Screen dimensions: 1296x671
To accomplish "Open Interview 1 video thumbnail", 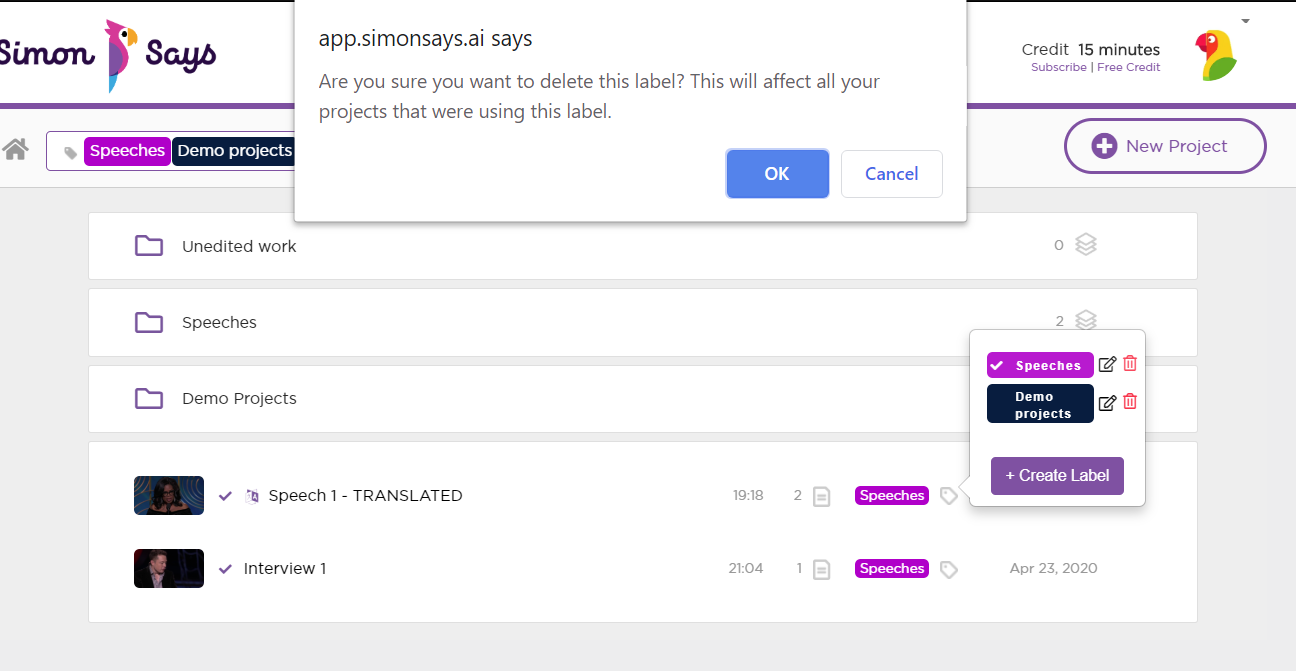I will (169, 568).
